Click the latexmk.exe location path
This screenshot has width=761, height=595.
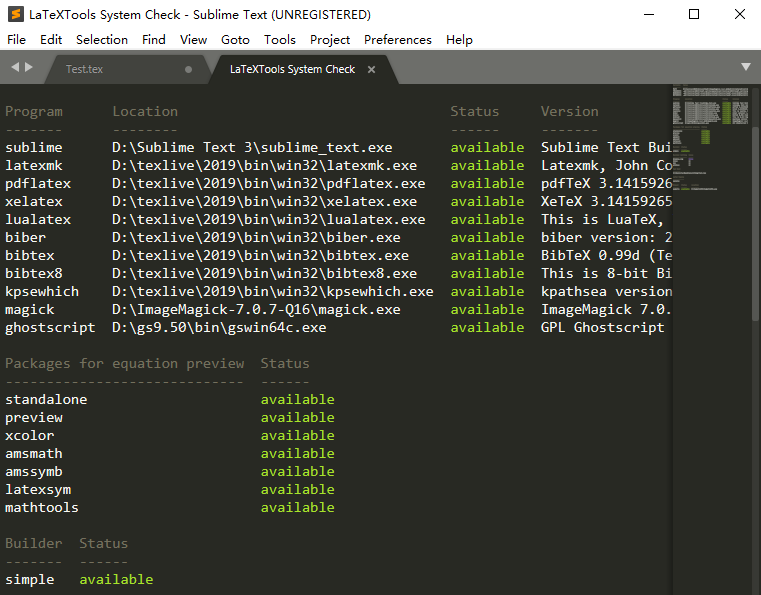pos(265,165)
